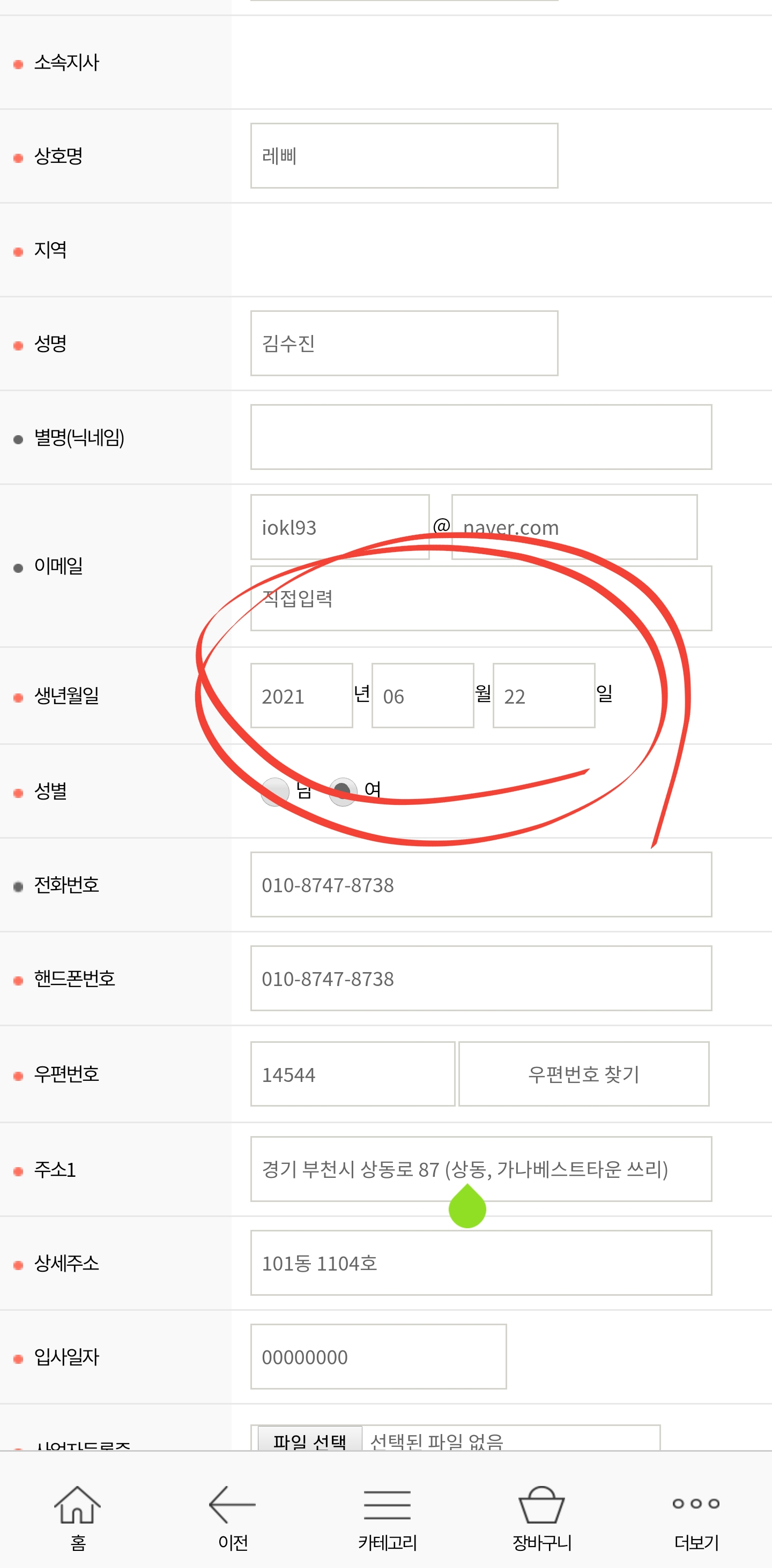Go back with the 이전 arrow icon
Image resolution: width=772 pixels, height=1568 pixels.
point(232,1504)
